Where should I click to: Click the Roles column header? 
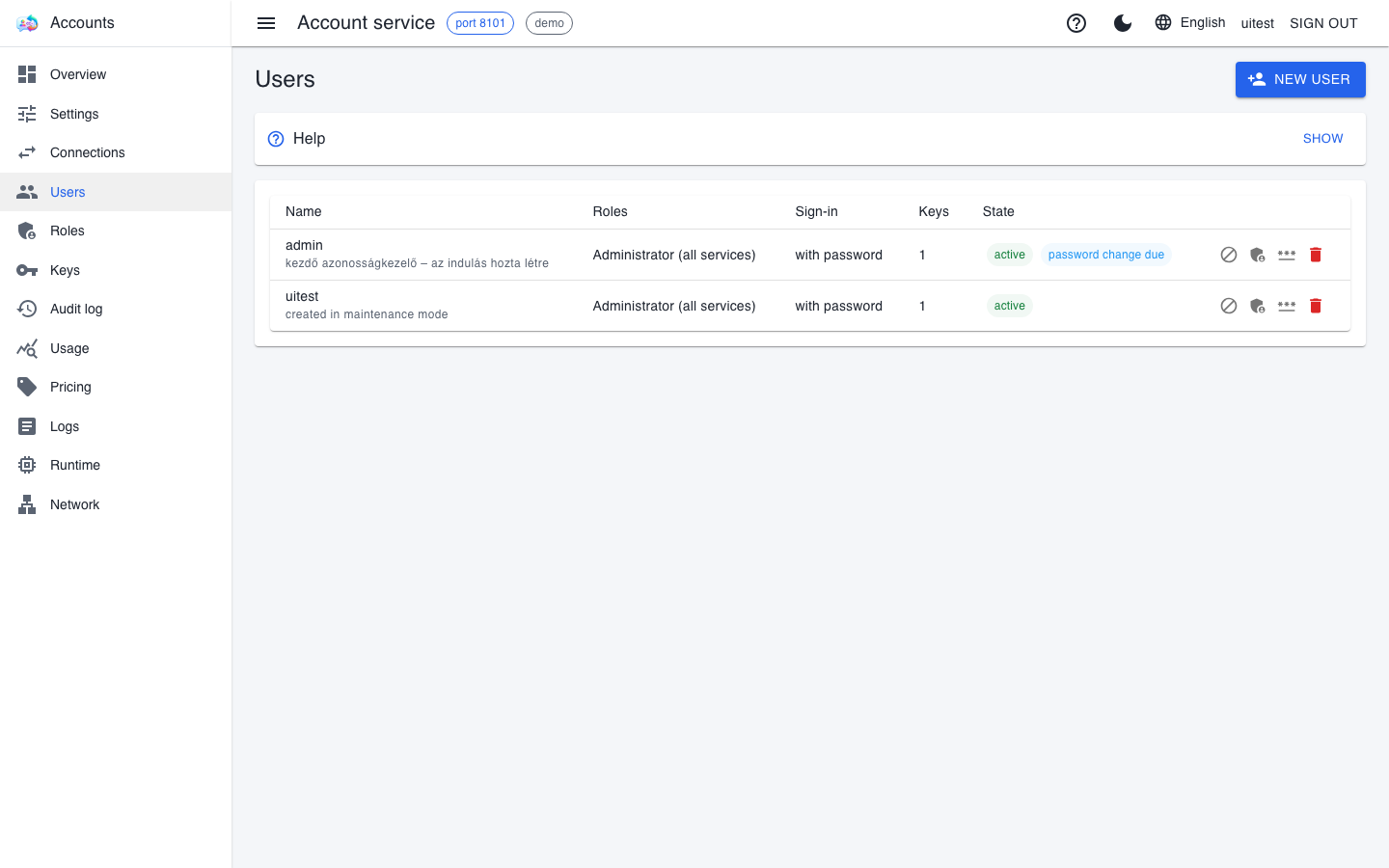tap(610, 211)
